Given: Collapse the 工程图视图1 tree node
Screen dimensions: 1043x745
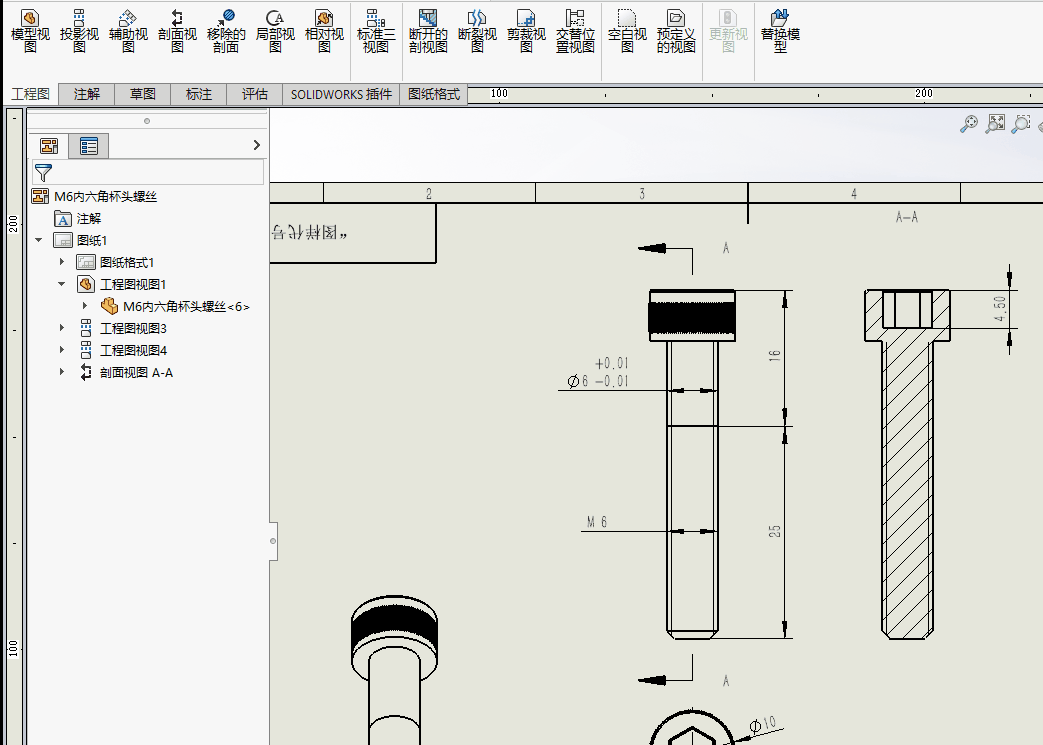Looking at the screenshot, I should [62, 284].
